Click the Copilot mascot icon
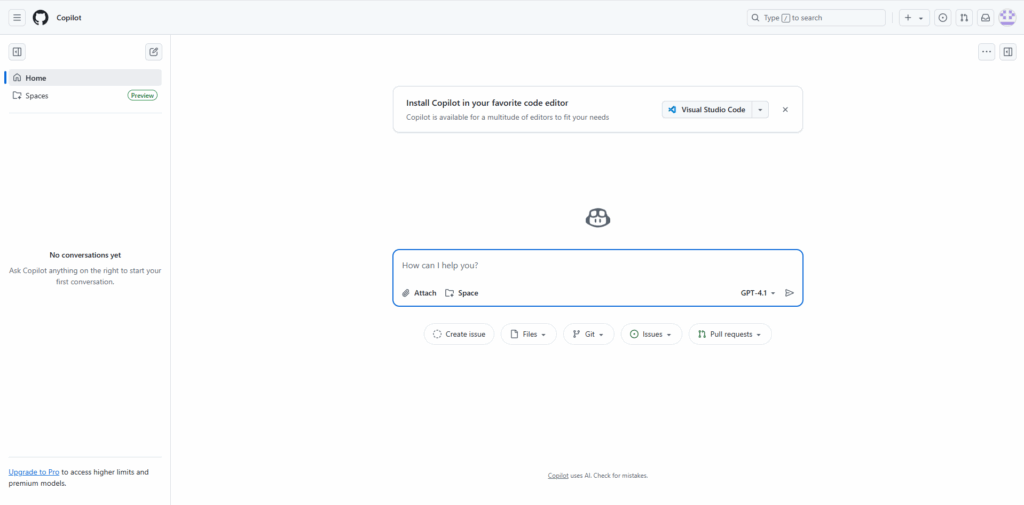Image resolution: width=1024 pixels, height=505 pixels. point(598,218)
